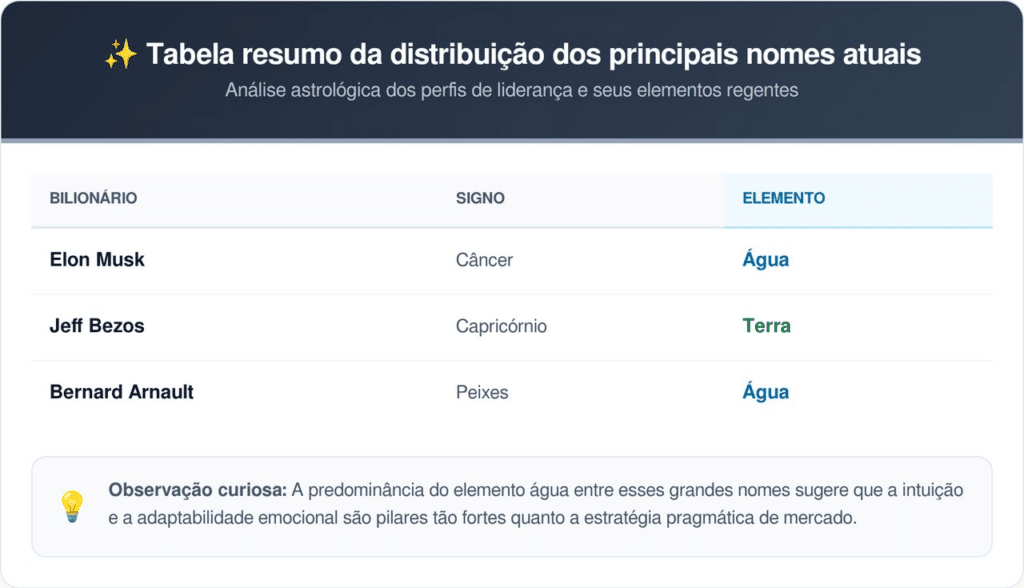This screenshot has height=588, width=1024.
Task: Click Água in the Bernard Arnault row
Action: pyautogui.click(x=765, y=392)
